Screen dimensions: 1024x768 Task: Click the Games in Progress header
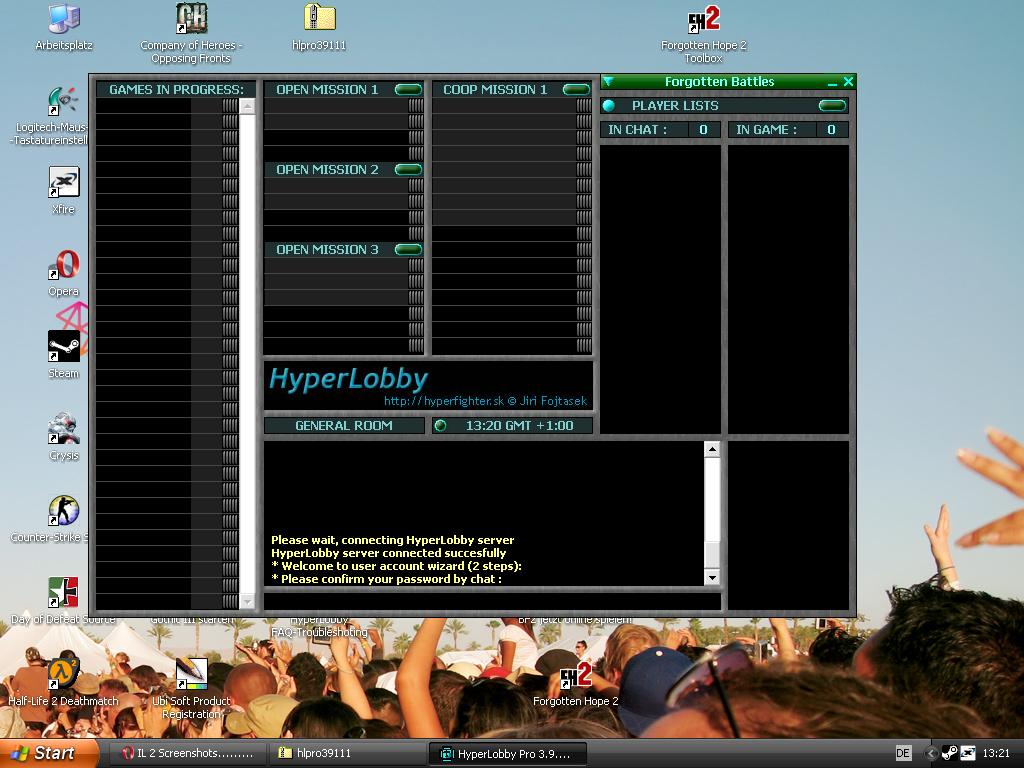click(x=176, y=89)
